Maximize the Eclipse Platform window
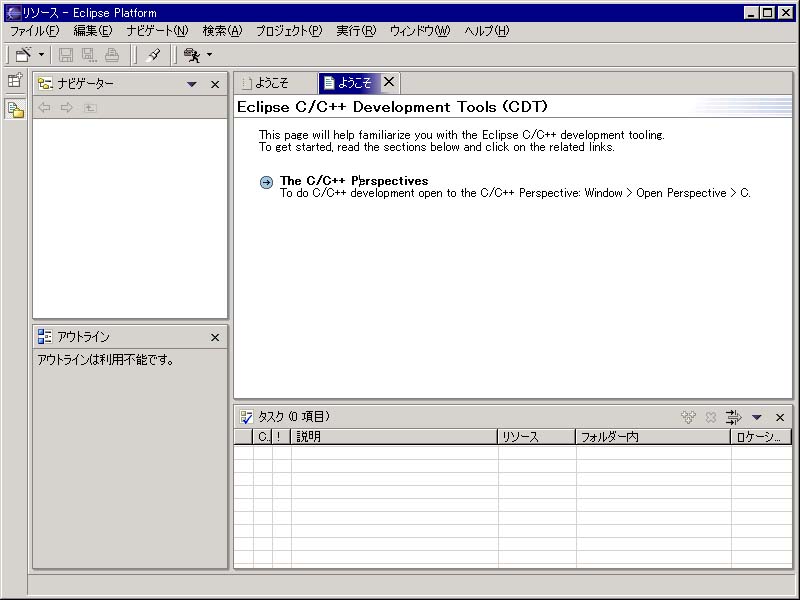 pos(767,13)
